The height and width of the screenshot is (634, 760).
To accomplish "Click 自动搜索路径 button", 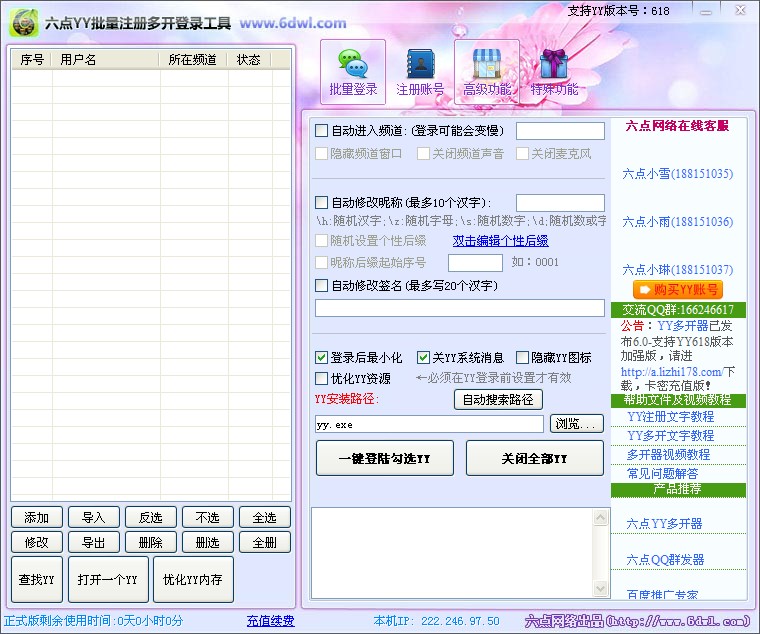I will 498,399.
